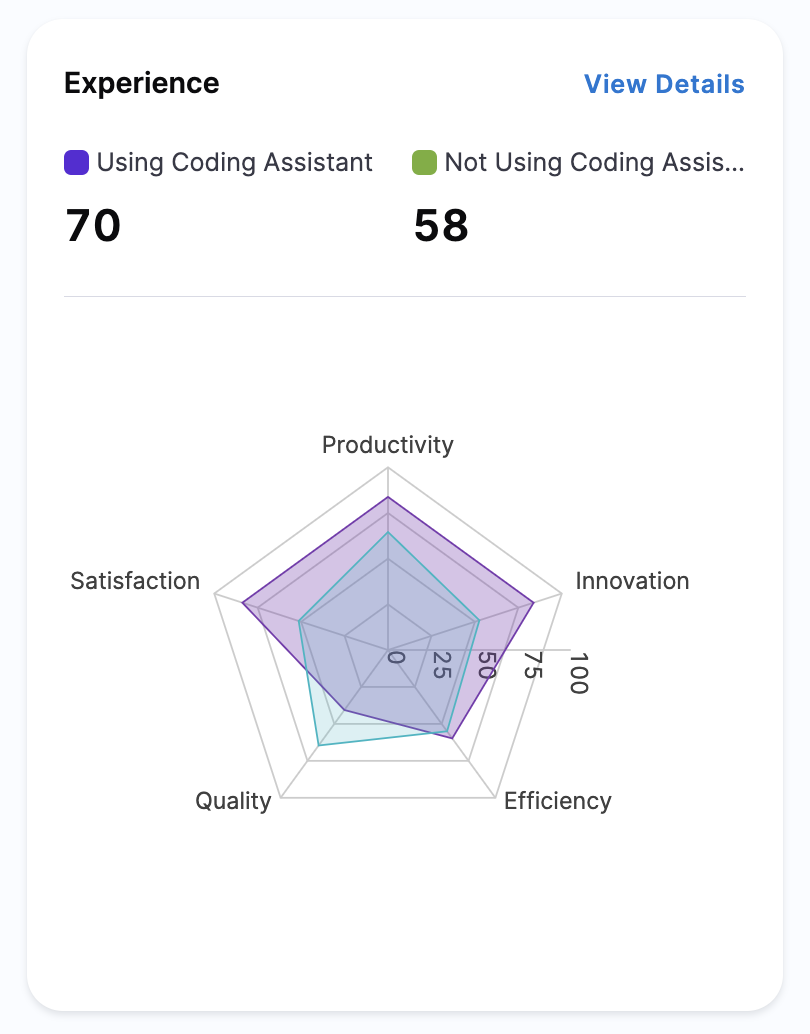Click the teal polygon's Quality data point
The height and width of the screenshot is (1034, 810).
(x=318, y=745)
